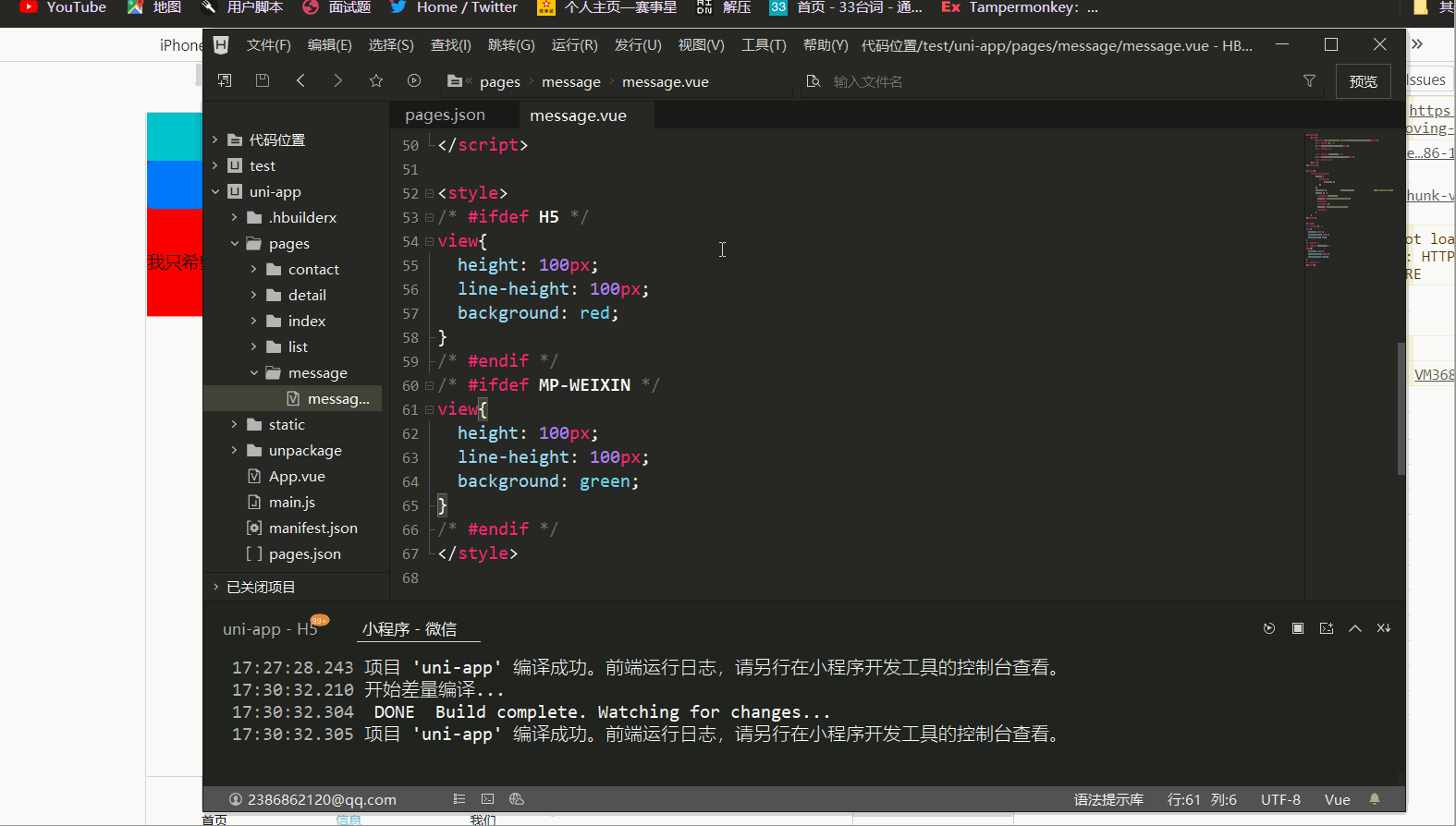This screenshot has width=1456, height=826.
Task: Go forward with the right arrow
Action: pyautogui.click(x=338, y=80)
